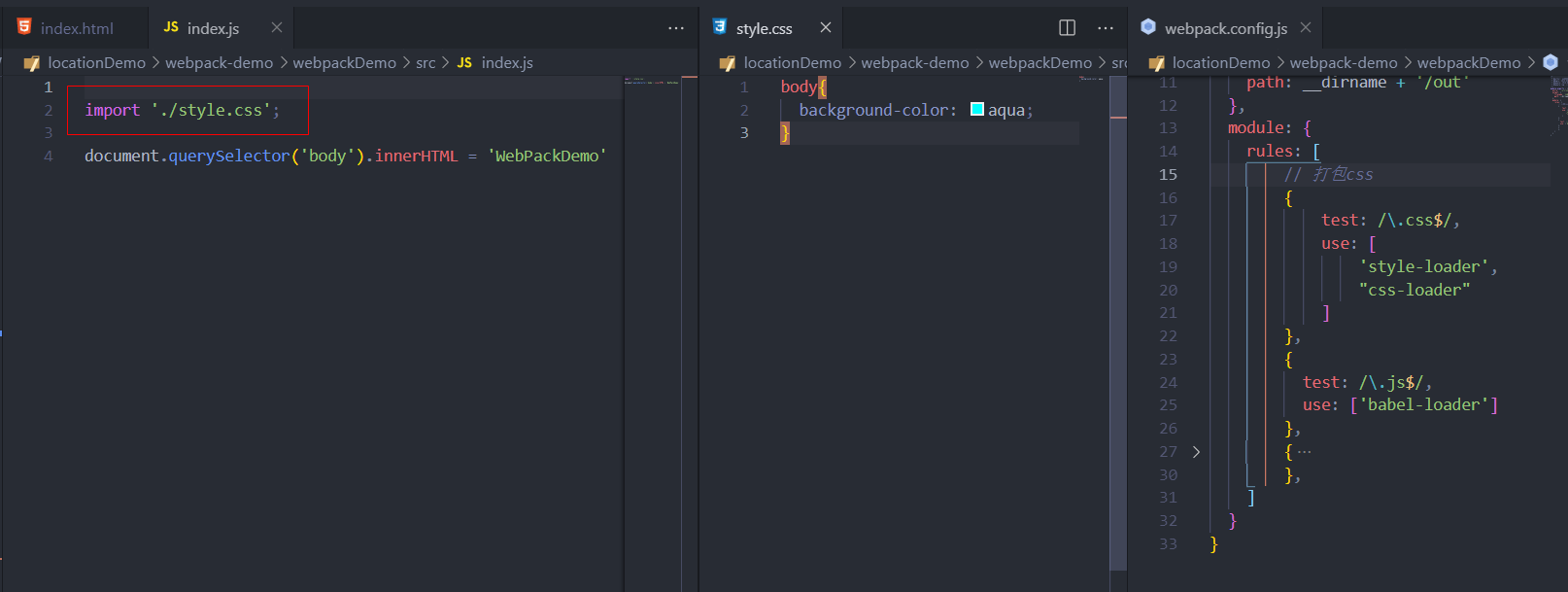1568x592 pixels.
Task: Switch to the index.html tab
Action: 76,28
